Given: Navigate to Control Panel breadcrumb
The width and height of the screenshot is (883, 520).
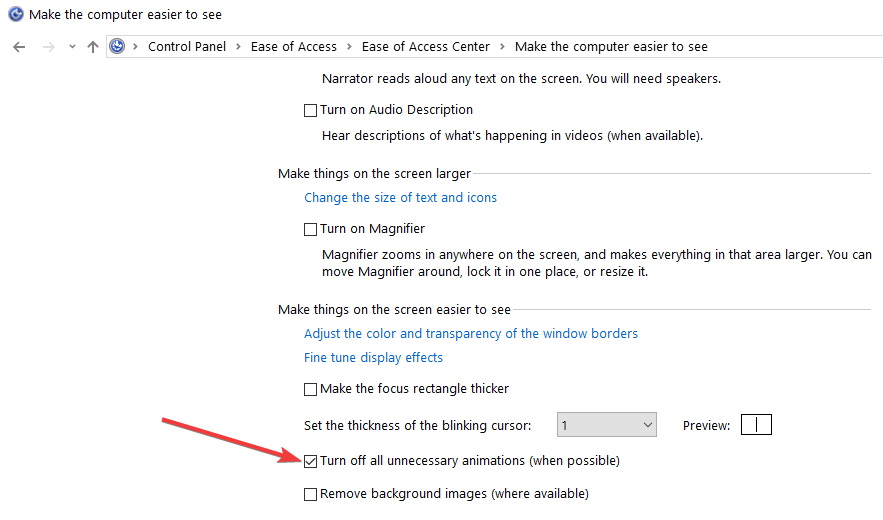Looking at the screenshot, I should point(187,47).
